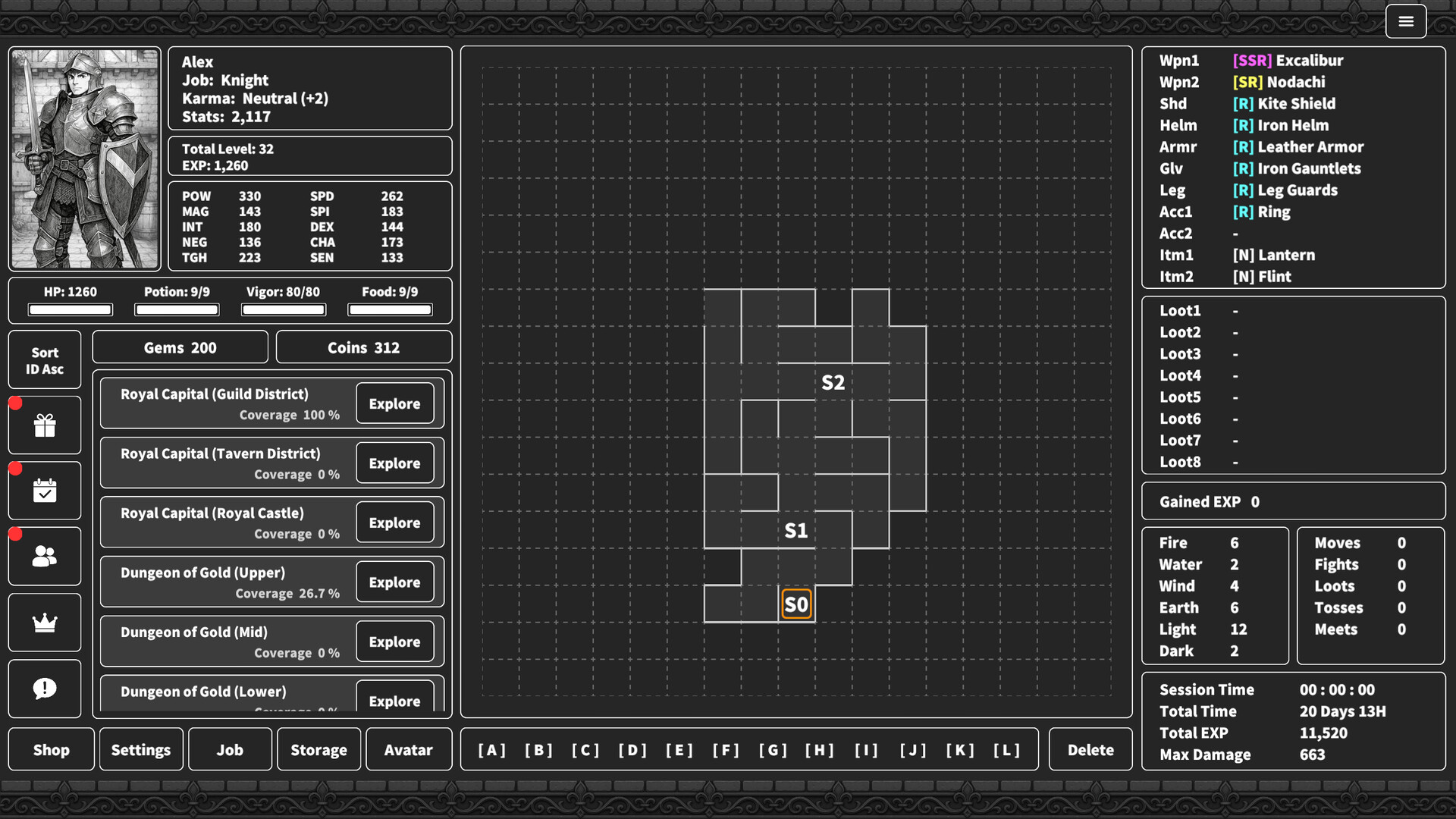Viewport: 1456px width, 819px height.
Task: Open the gift rewards panel with notification dot
Action: click(x=44, y=425)
